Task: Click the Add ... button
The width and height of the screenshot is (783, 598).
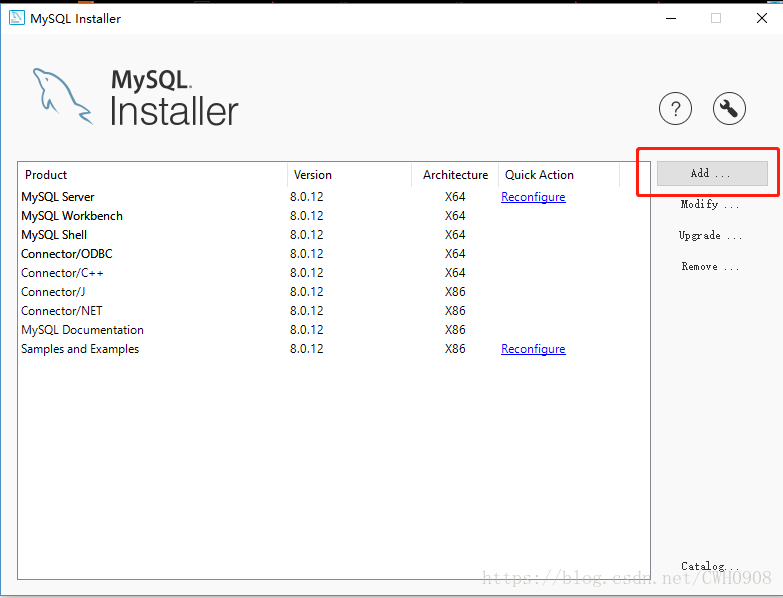Action: tap(712, 173)
